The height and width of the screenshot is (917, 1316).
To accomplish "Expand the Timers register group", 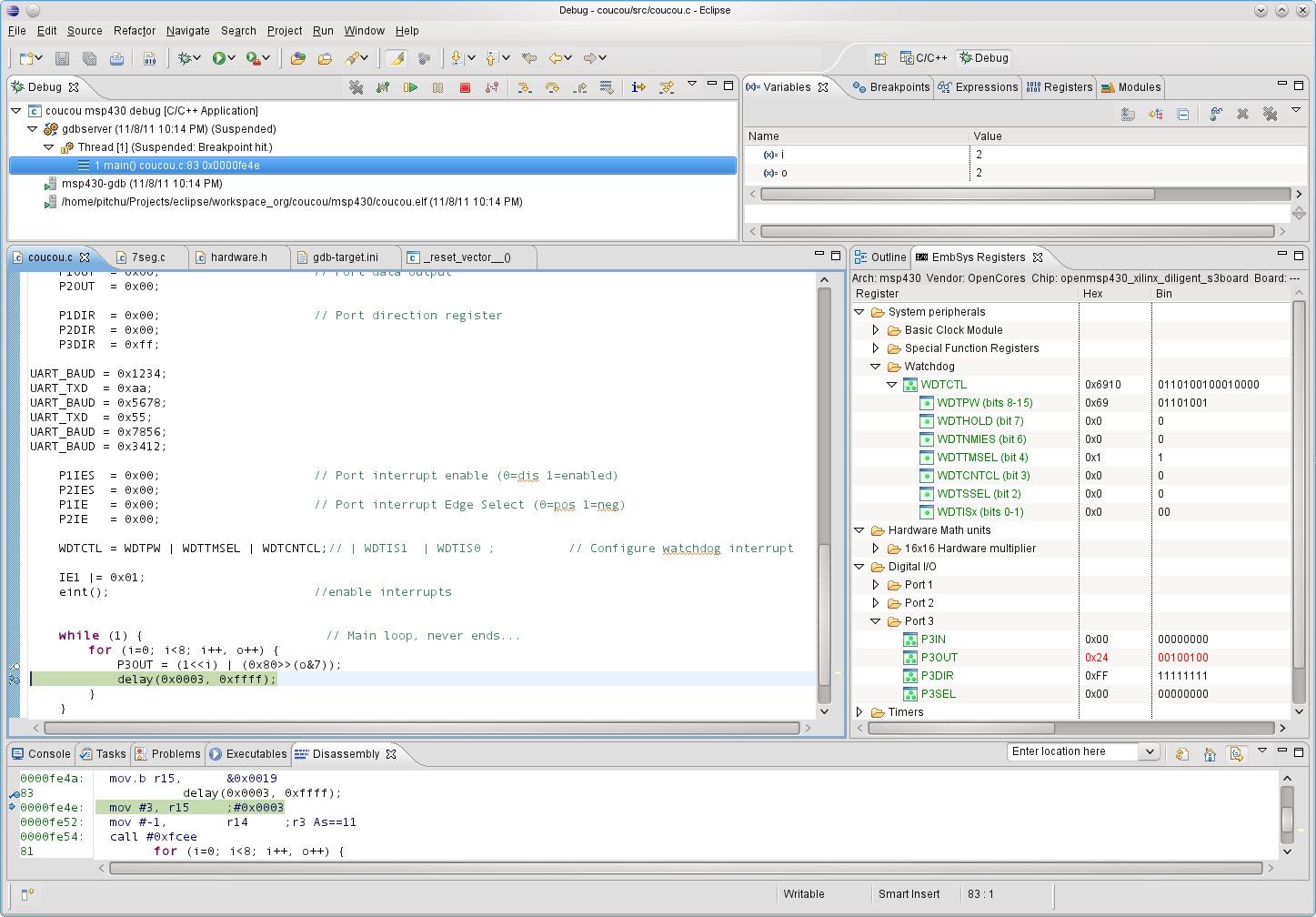I will pos(859,712).
